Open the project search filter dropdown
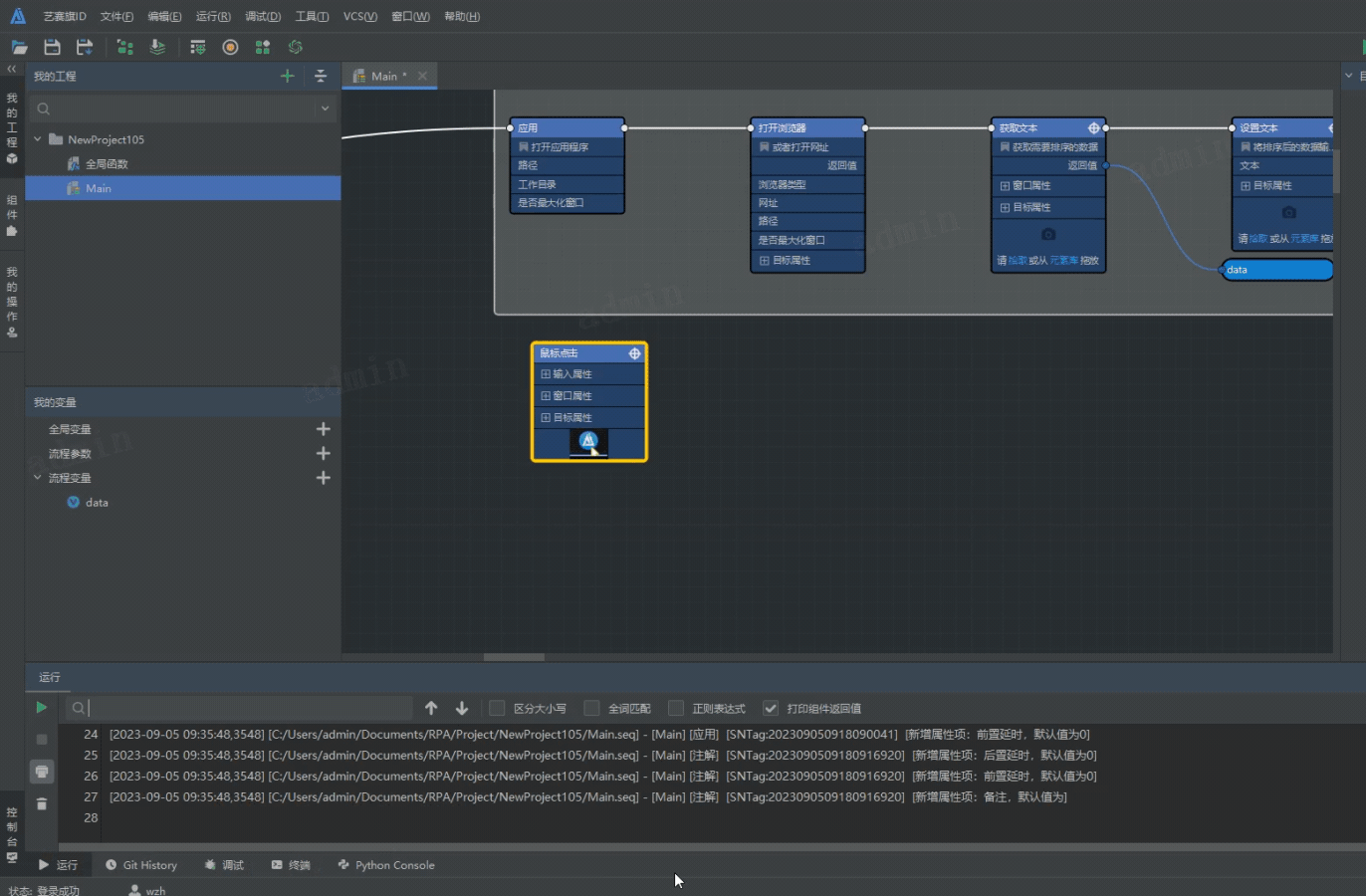This screenshot has width=1366, height=896. pyautogui.click(x=325, y=109)
